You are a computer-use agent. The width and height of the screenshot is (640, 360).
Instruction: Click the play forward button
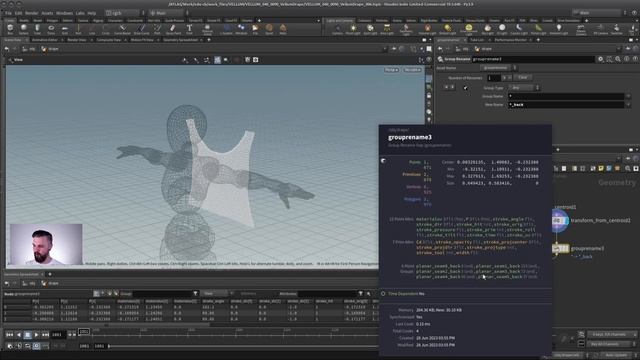36,335
